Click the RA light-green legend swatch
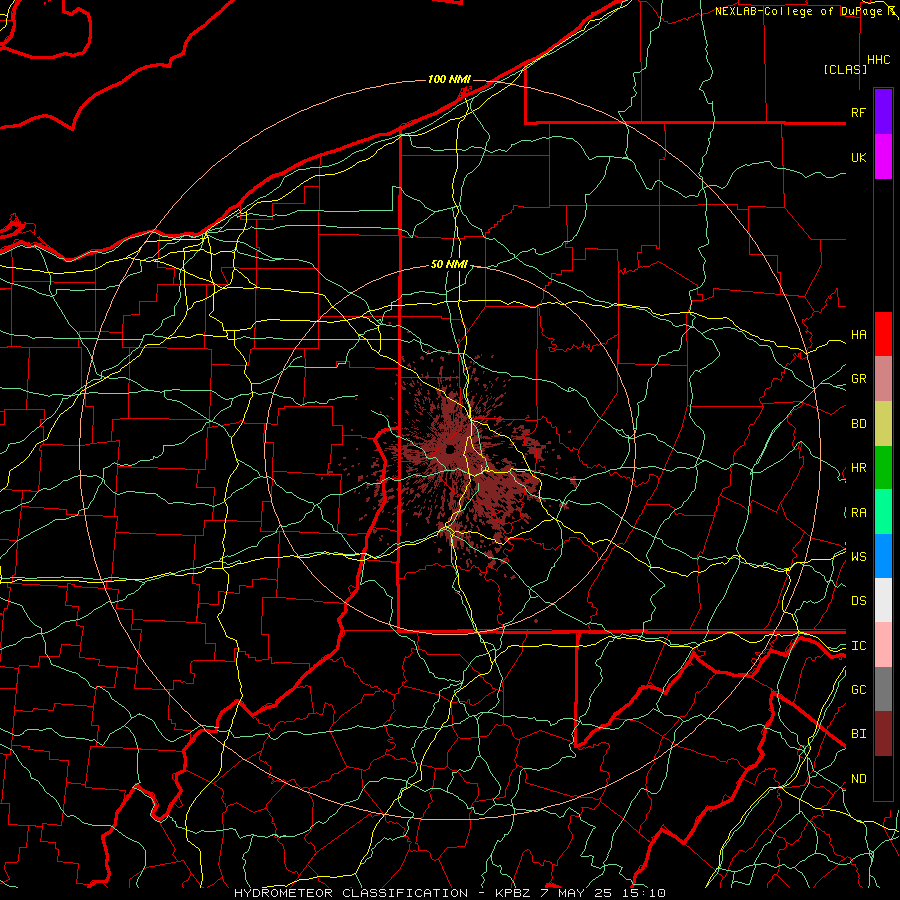The width and height of the screenshot is (900, 900). [883, 512]
